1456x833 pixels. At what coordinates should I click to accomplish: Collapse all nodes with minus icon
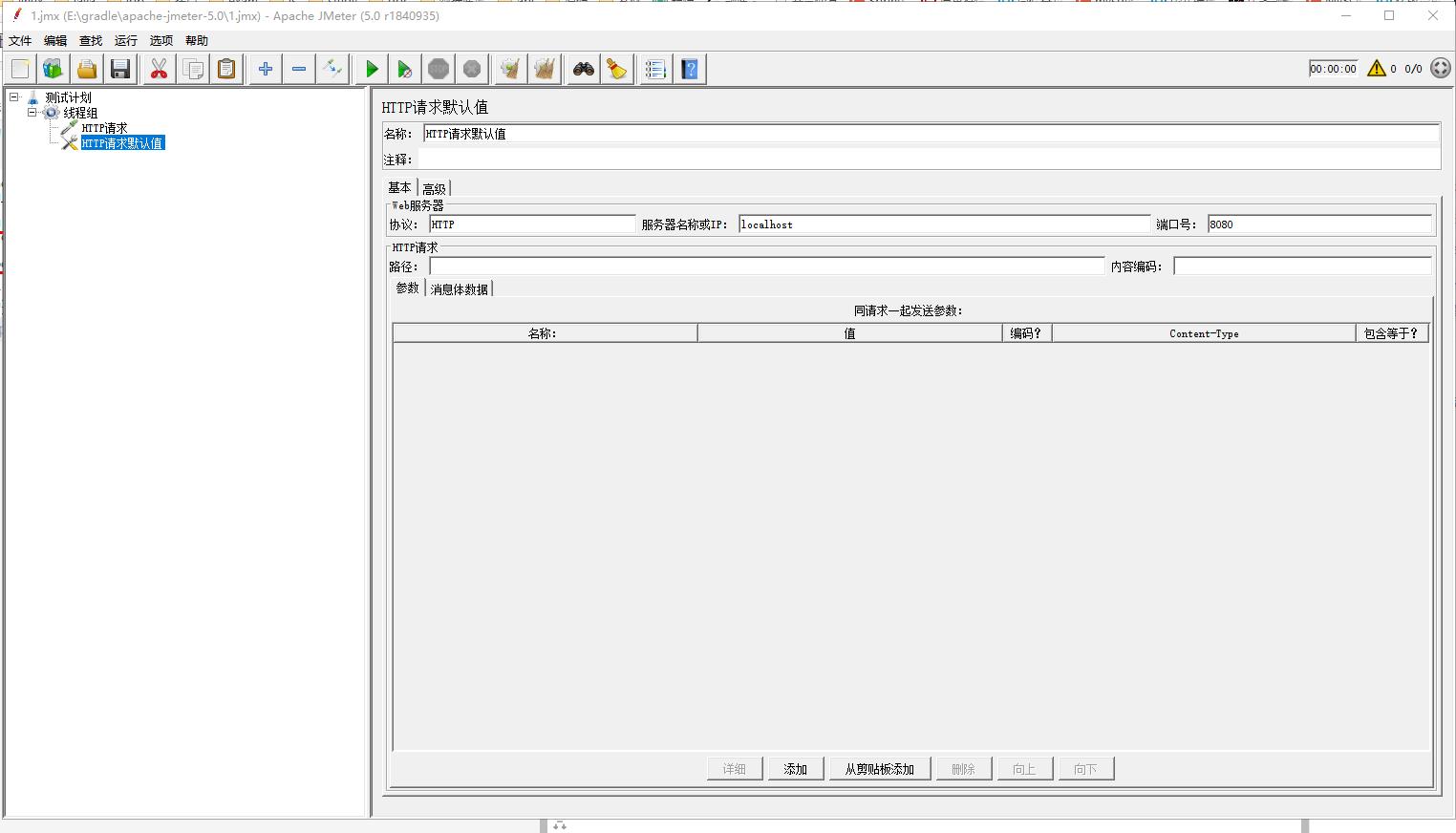pyautogui.click(x=299, y=69)
